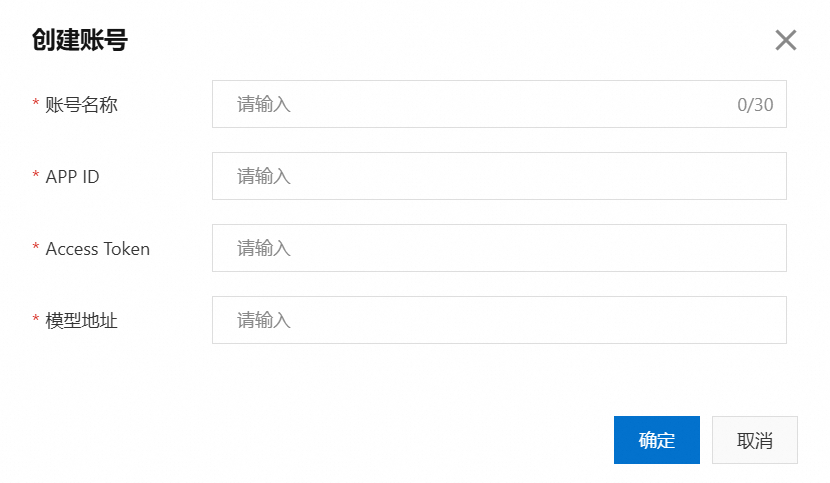Image resolution: width=830 pixels, height=483 pixels.
Task: Click the 账号名称 field label
Action: click(x=81, y=104)
